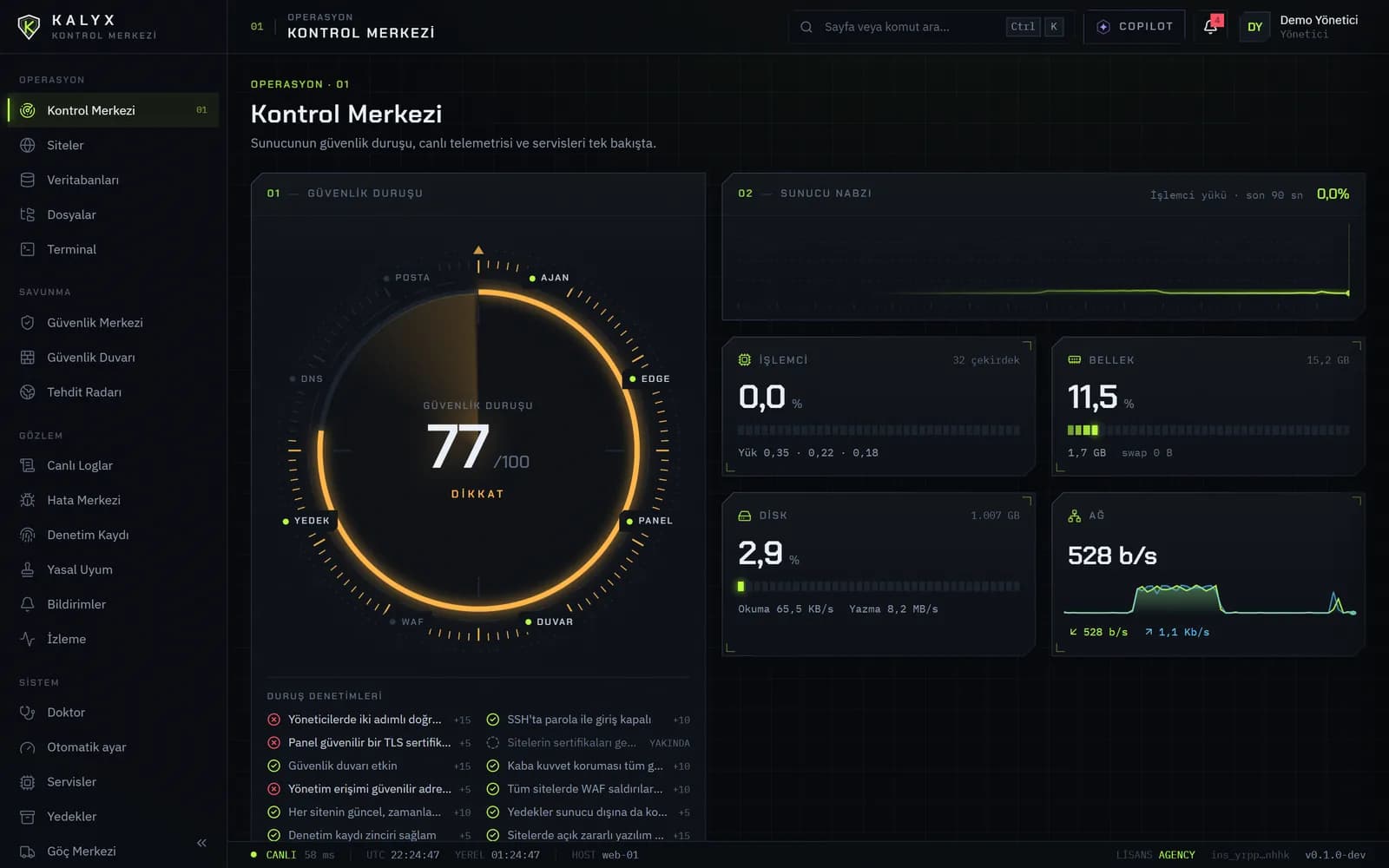The image size is (1389, 868).
Task: Open Güvenlik Merkezi shield icon
Action: point(28,322)
